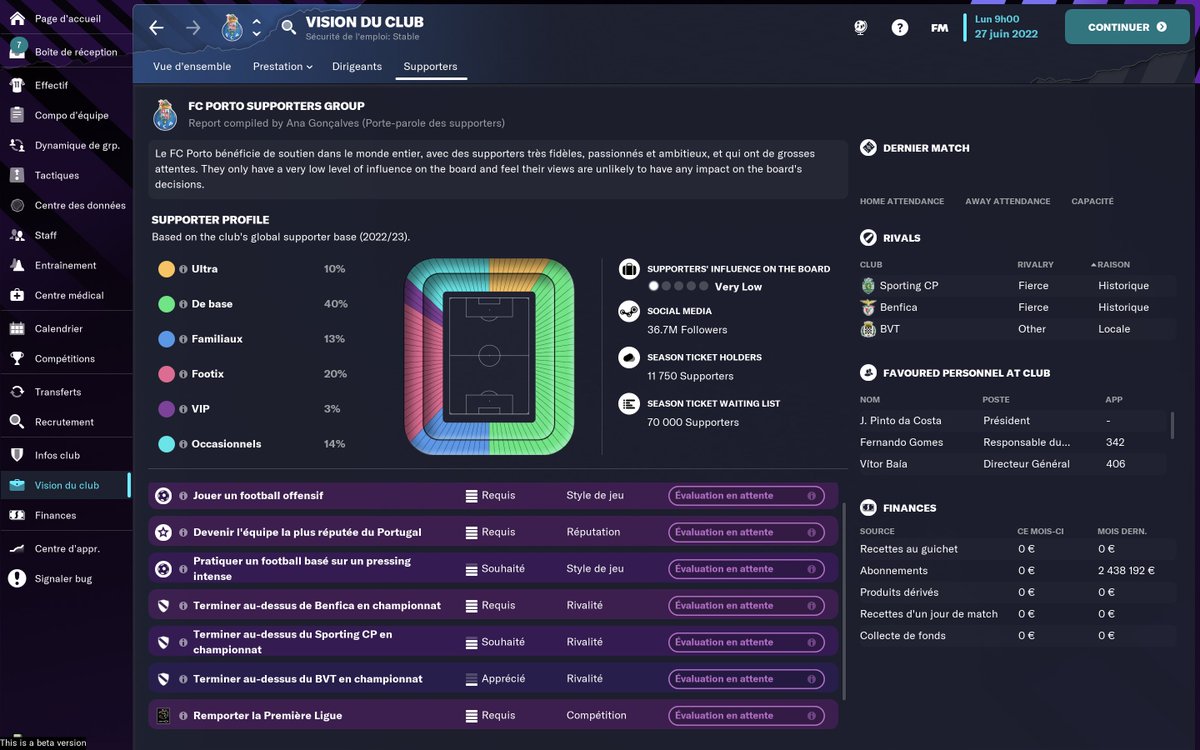Image resolution: width=1200 pixels, height=750 pixels.
Task: Click Fernando Gomes personnel row
Action: pyautogui.click(x=1014, y=442)
